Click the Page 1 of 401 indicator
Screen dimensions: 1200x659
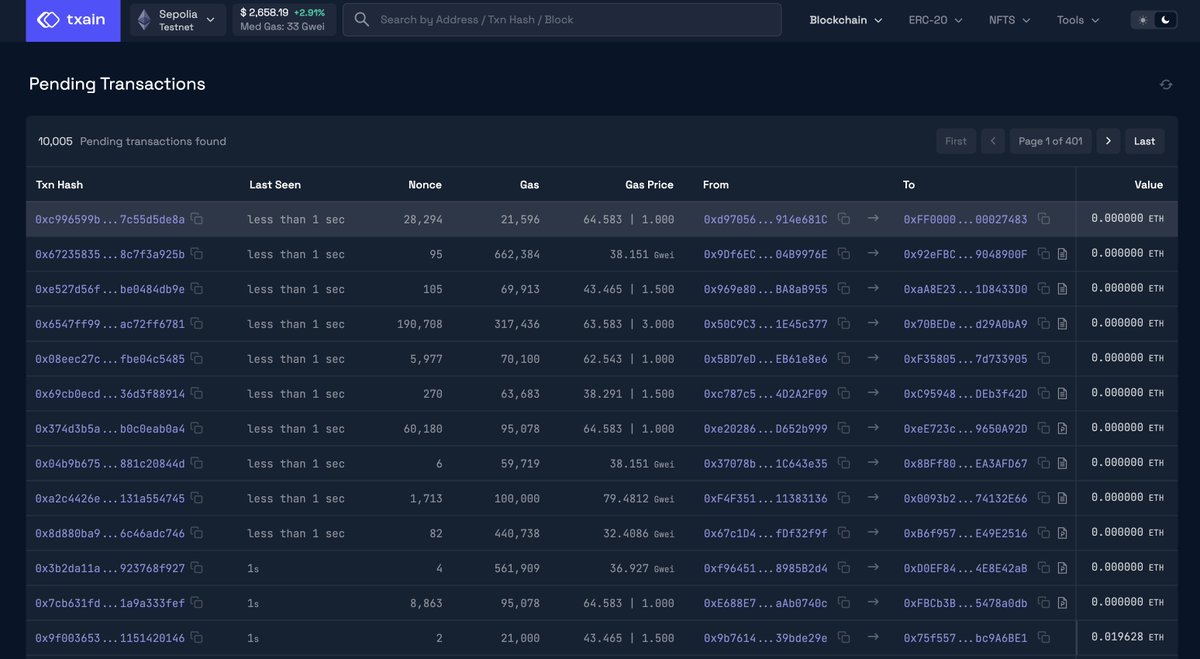pos(1051,141)
